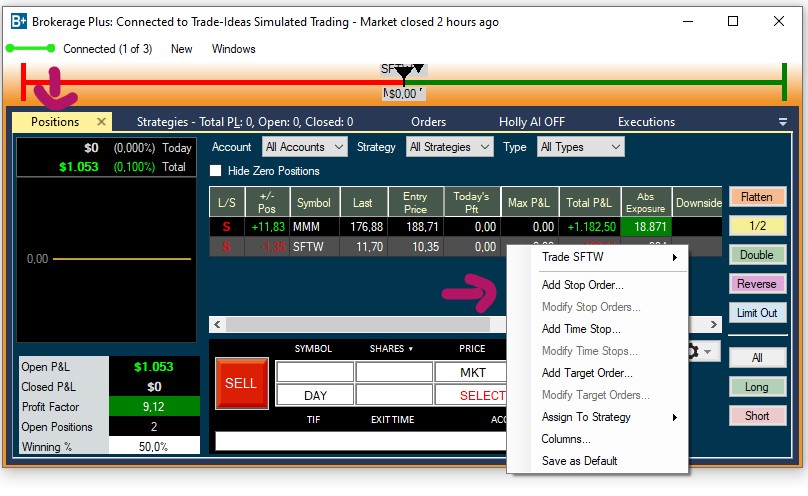Choose Add Time Stop from context menu

[x=581, y=329]
